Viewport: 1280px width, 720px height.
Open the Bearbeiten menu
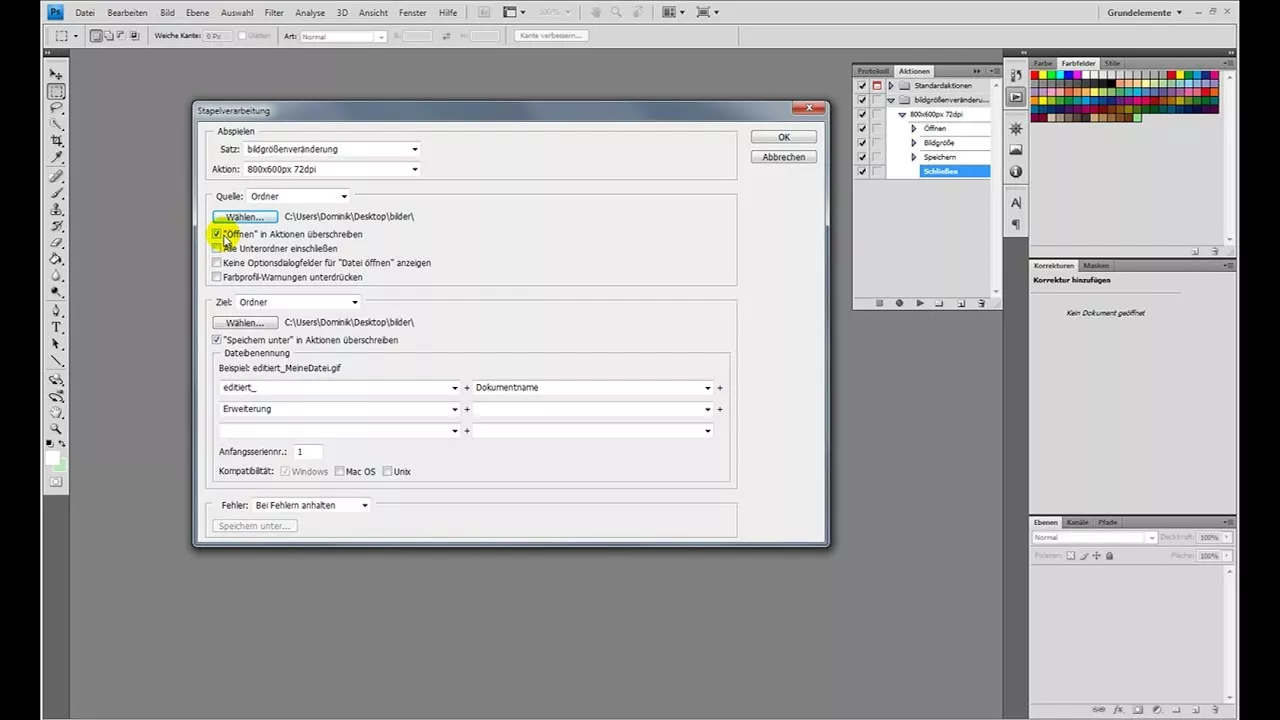pos(127,12)
